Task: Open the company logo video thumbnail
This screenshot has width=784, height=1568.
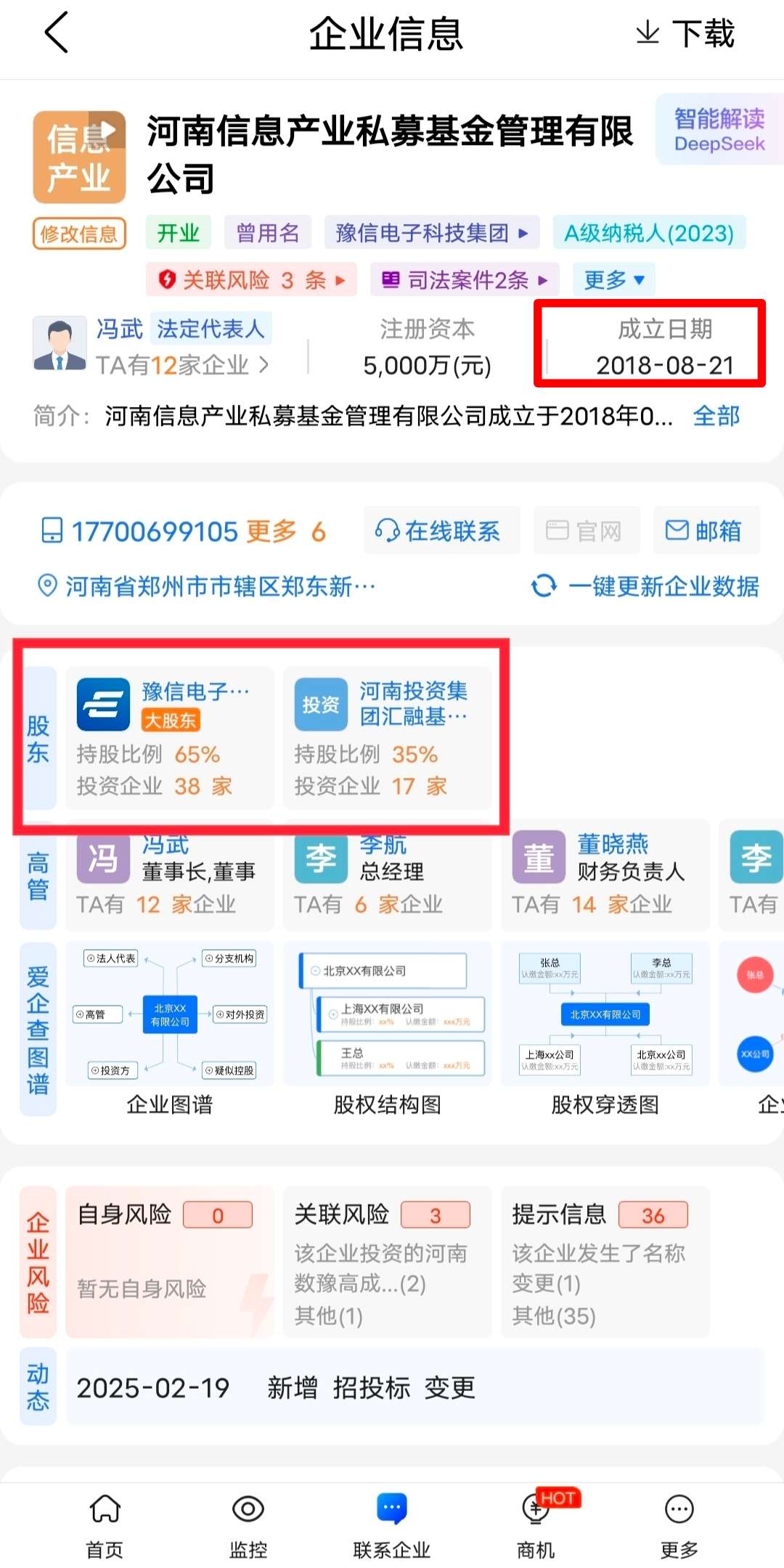Action: pyautogui.click(x=79, y=157)
